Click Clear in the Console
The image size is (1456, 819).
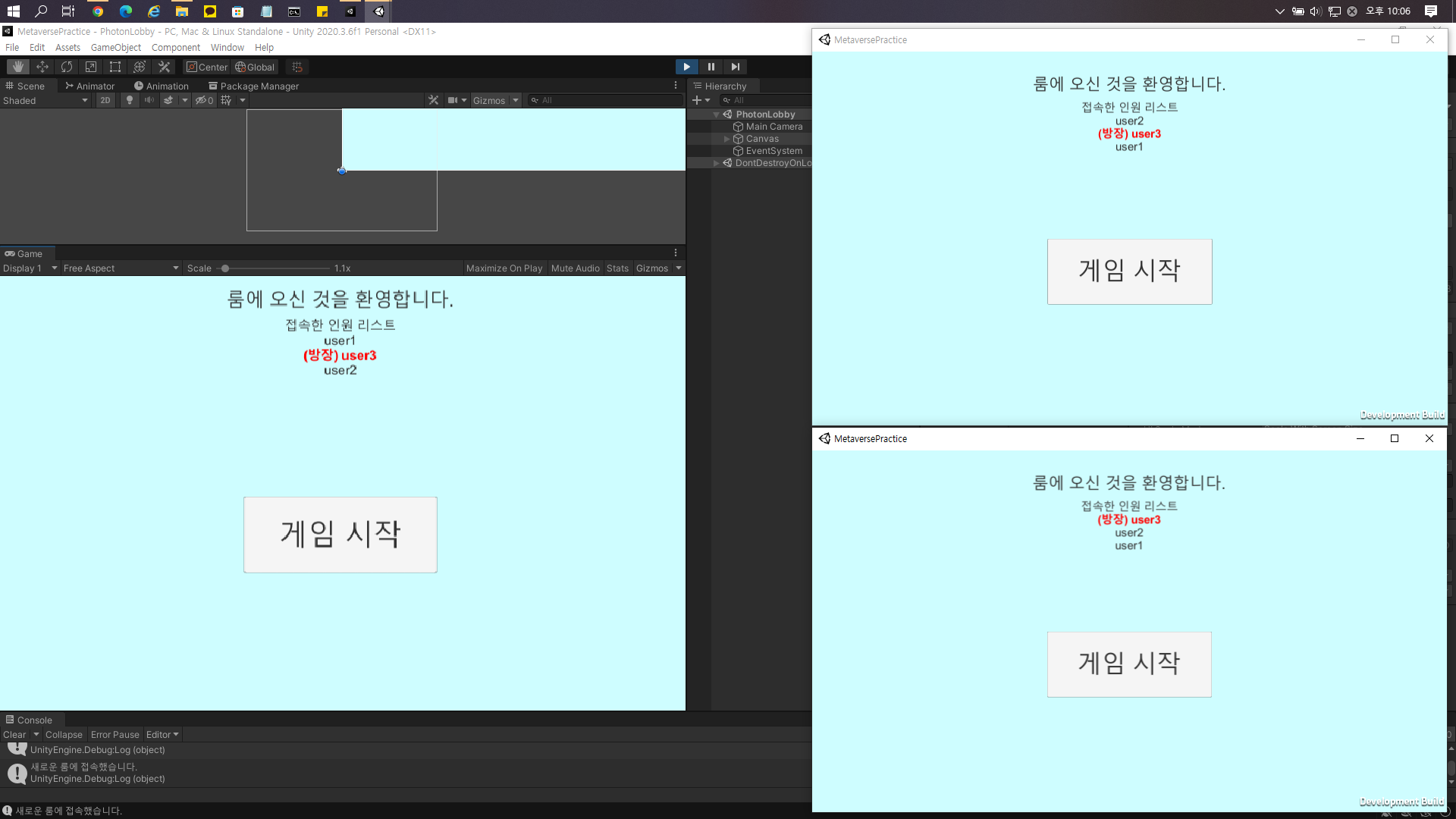pos(14,734)
